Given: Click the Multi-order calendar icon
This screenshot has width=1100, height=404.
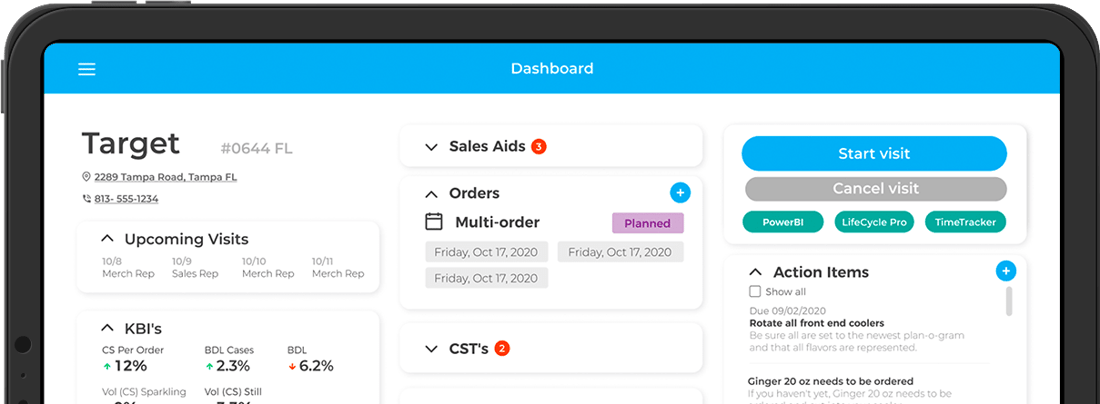Looking at the screenshot, I should (x=434, y=222).
